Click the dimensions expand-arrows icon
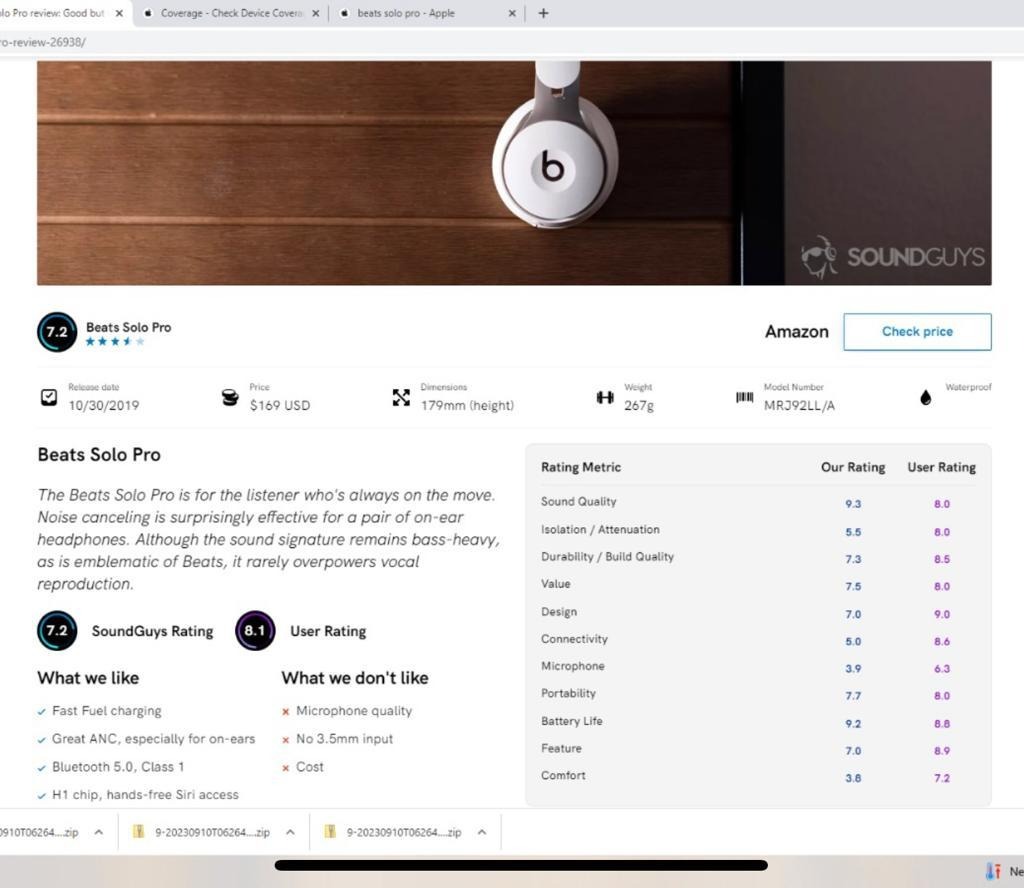 point(401,398)
